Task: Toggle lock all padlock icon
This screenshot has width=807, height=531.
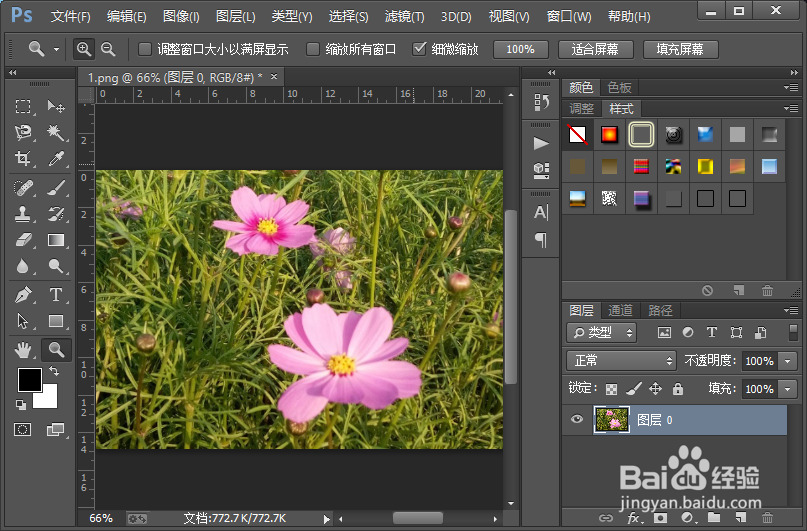Action: click(x=678, y=389)
